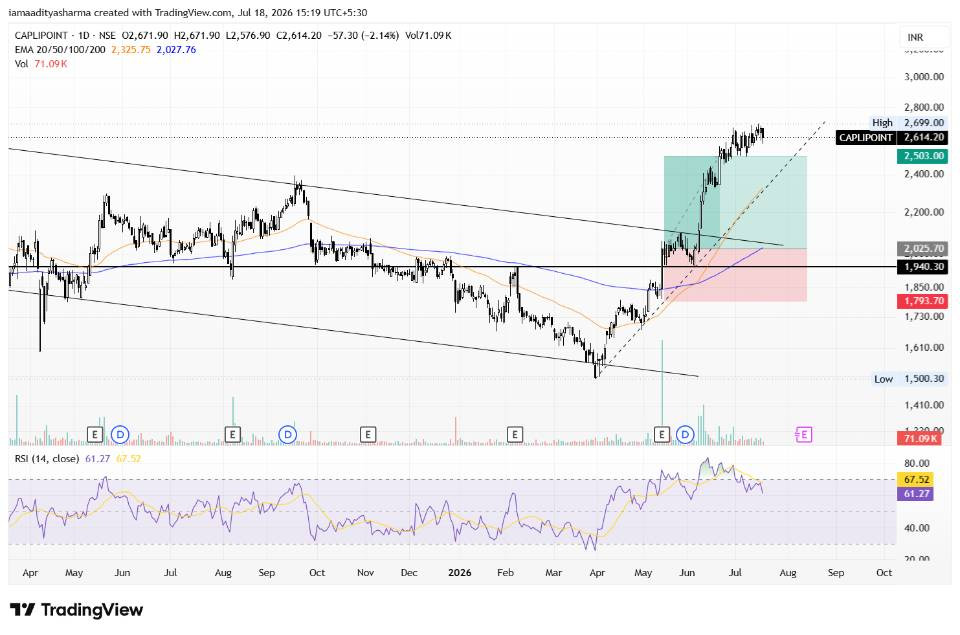The height and width of the screenshot is (635, 960).
Task: Click the 80.00 RSI axis label
Action: coord(917,464)
